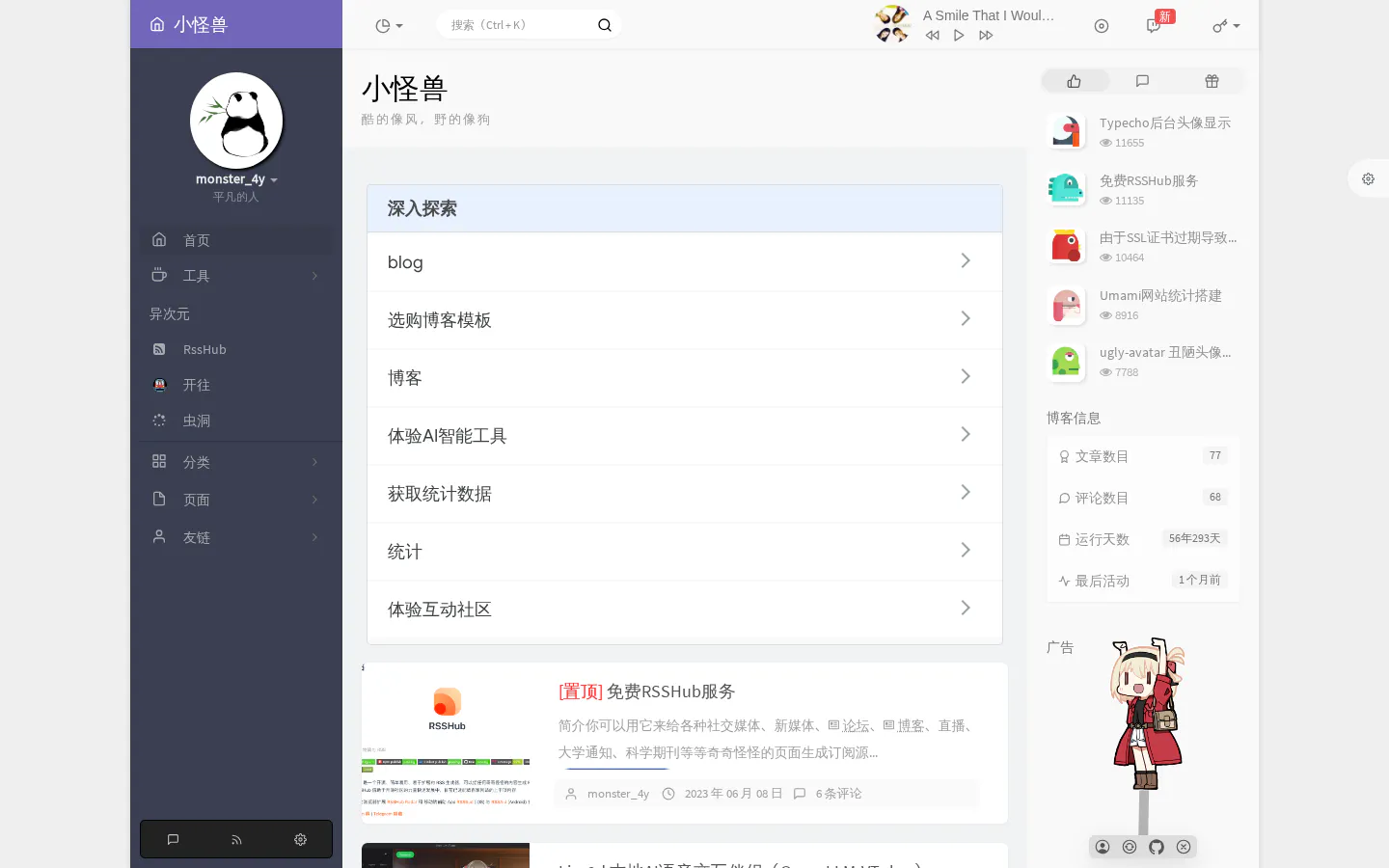Image resolution: width=1389 pixels, height=868 pixels.
Task: Open the gear settings in sidebar footer
Action: tap(300, 840)
